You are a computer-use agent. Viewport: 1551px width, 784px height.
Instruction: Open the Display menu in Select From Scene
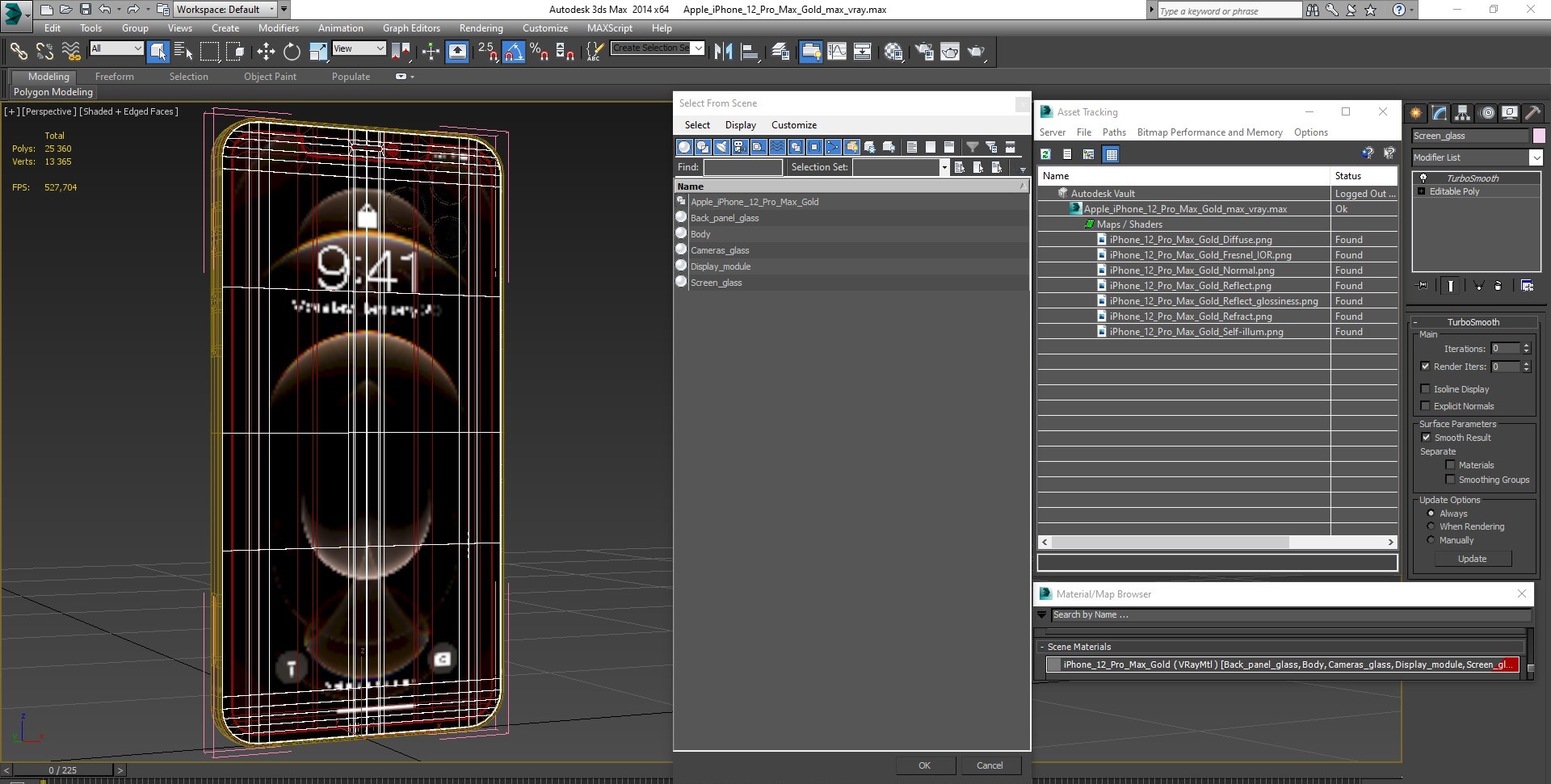(740, 125)
